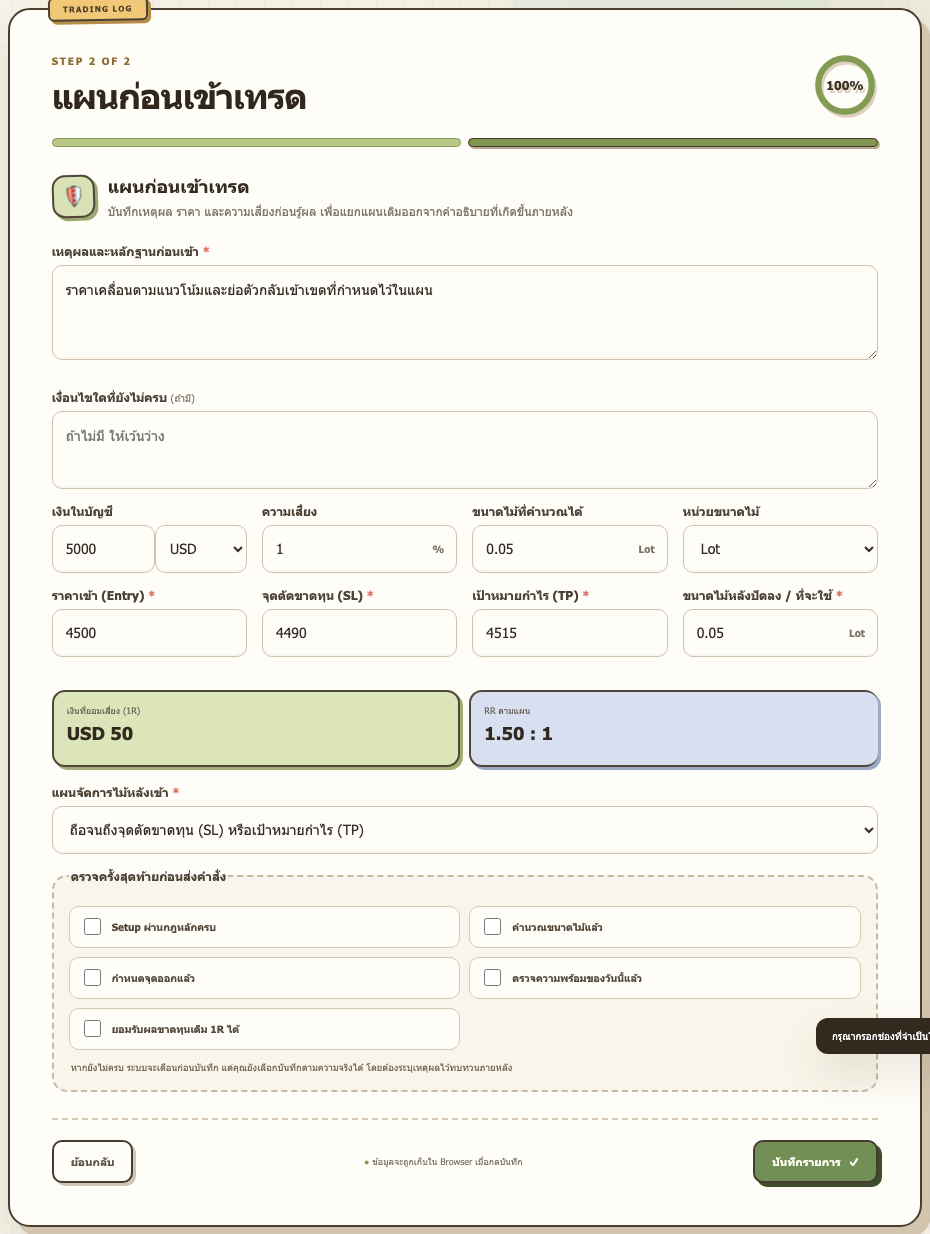Click the จุดตัดขาดทุน (SL) field

pos(359,633)
